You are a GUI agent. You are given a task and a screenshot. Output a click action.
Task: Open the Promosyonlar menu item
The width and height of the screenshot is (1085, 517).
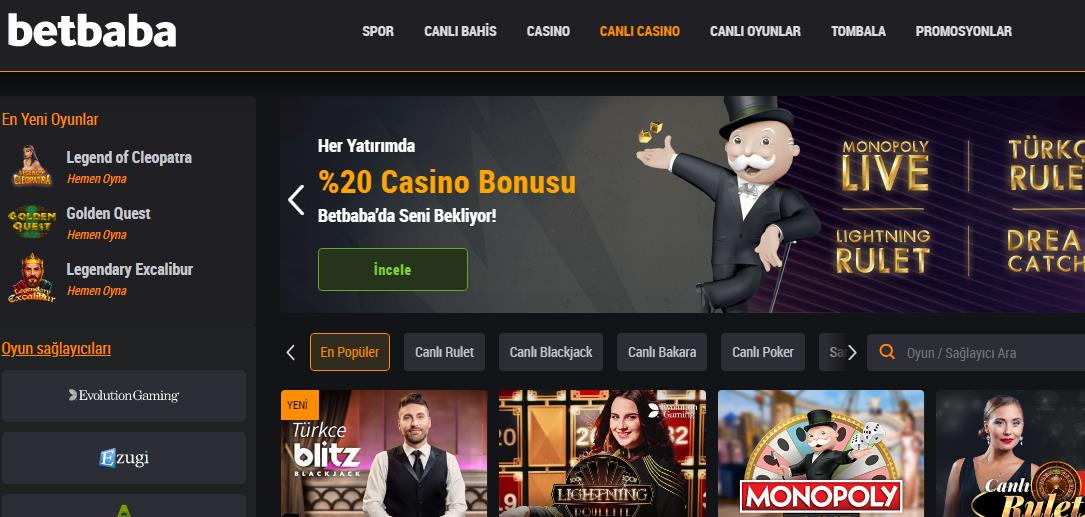pos(963,31)
